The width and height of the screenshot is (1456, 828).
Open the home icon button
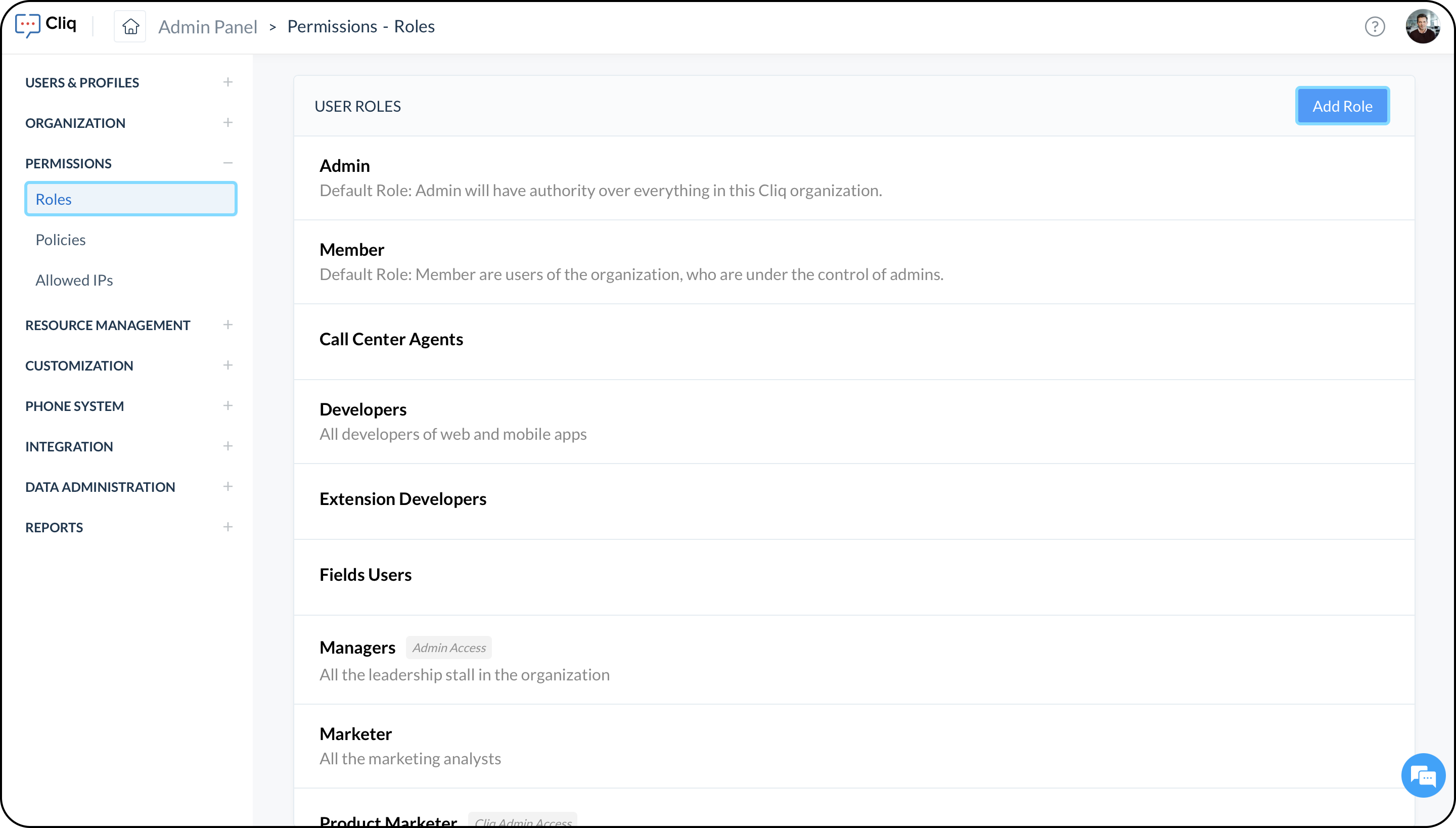coord(130,26)
